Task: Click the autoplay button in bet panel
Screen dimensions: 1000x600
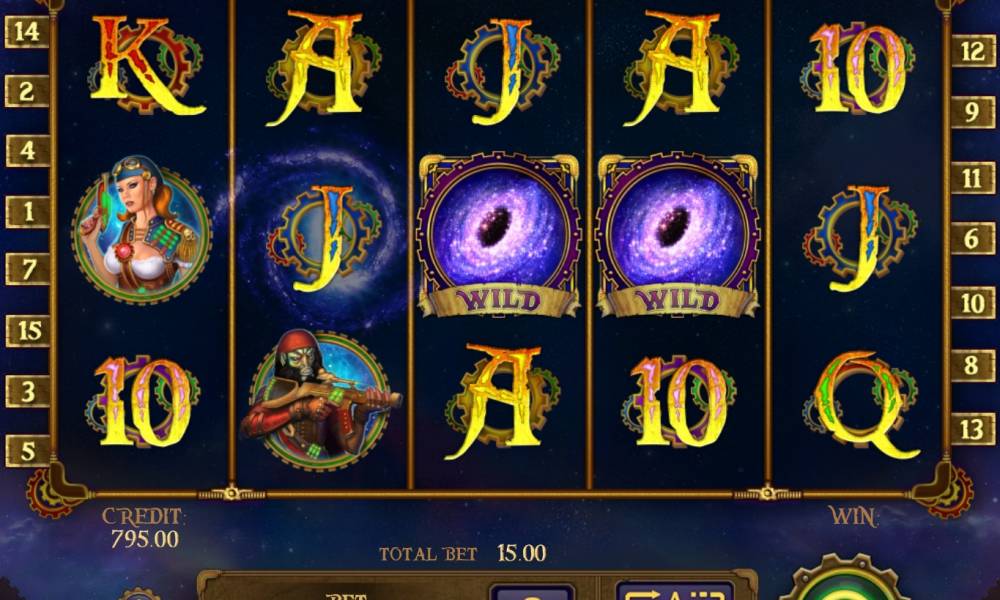Action: (x=675, y=591)
